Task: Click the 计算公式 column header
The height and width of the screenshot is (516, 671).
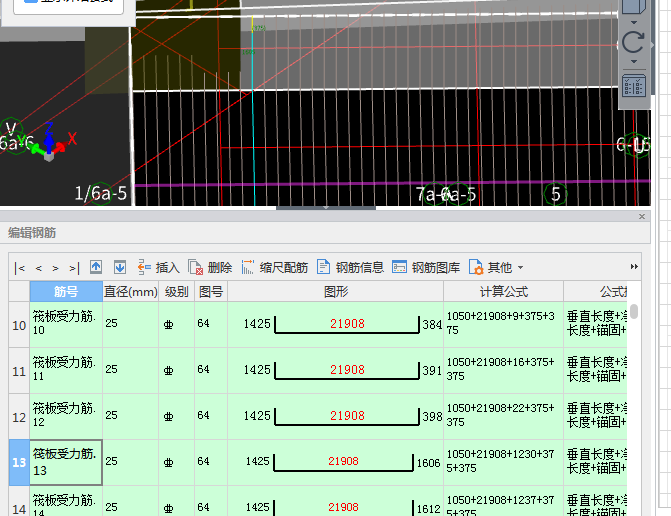Action: (503, 291)
